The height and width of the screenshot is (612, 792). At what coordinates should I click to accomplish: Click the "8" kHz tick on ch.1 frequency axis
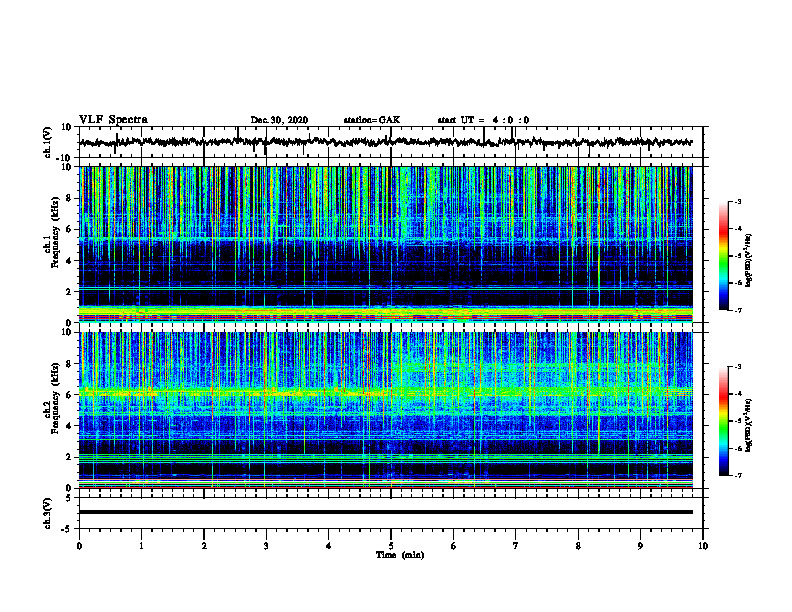(x=70, y=198)
